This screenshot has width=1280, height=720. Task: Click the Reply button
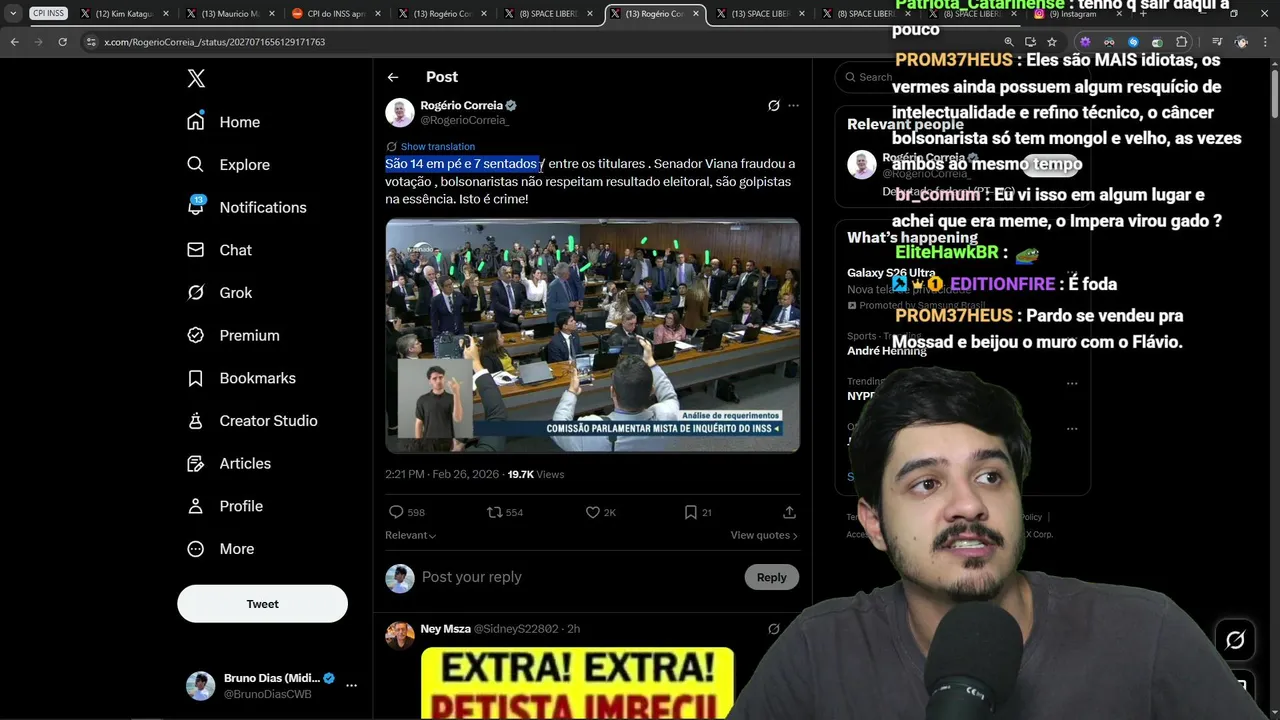pyautogui.click(x=771, y=577)
